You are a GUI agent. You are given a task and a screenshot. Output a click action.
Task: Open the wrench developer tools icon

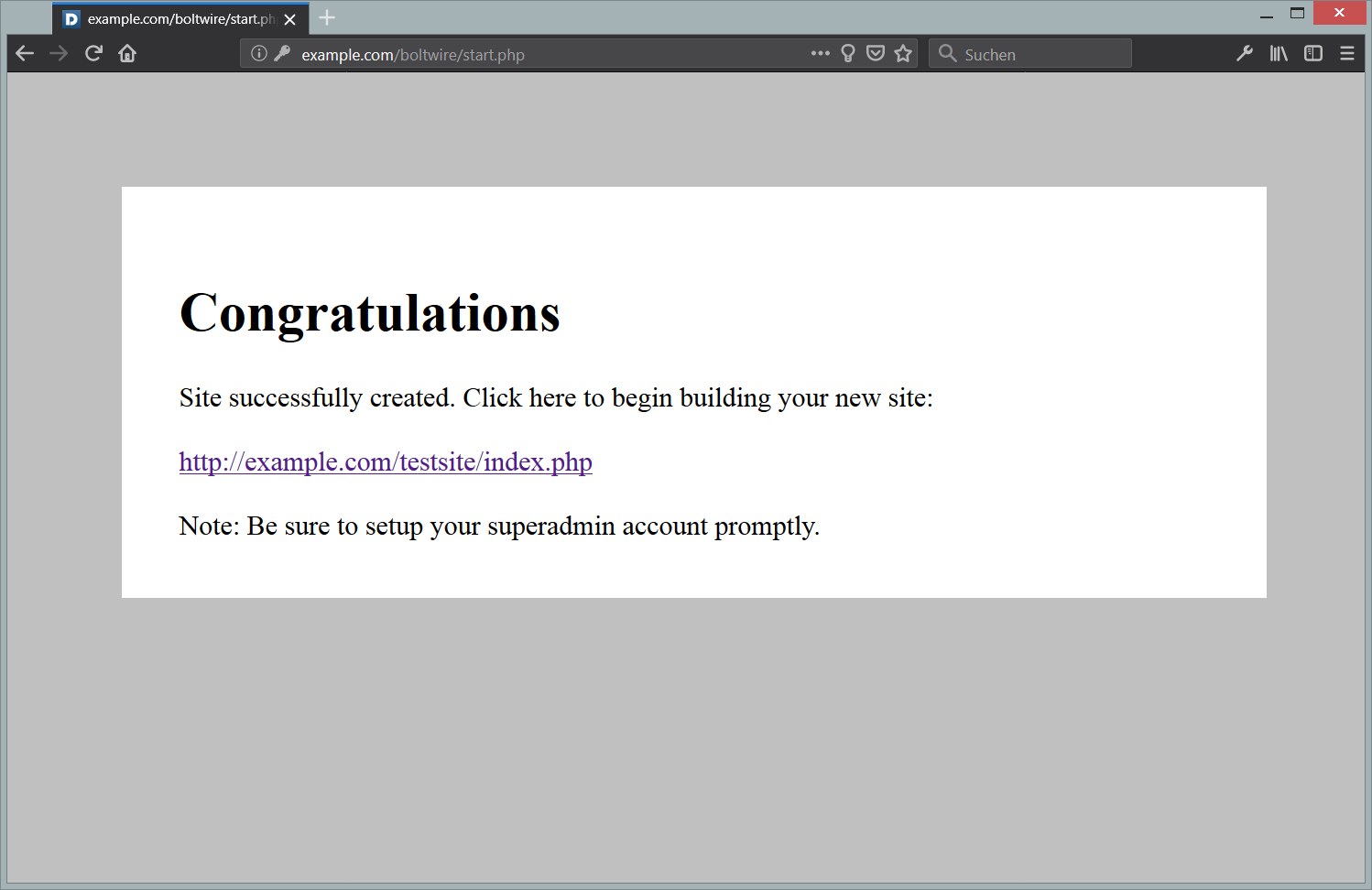coord(1244,53)
